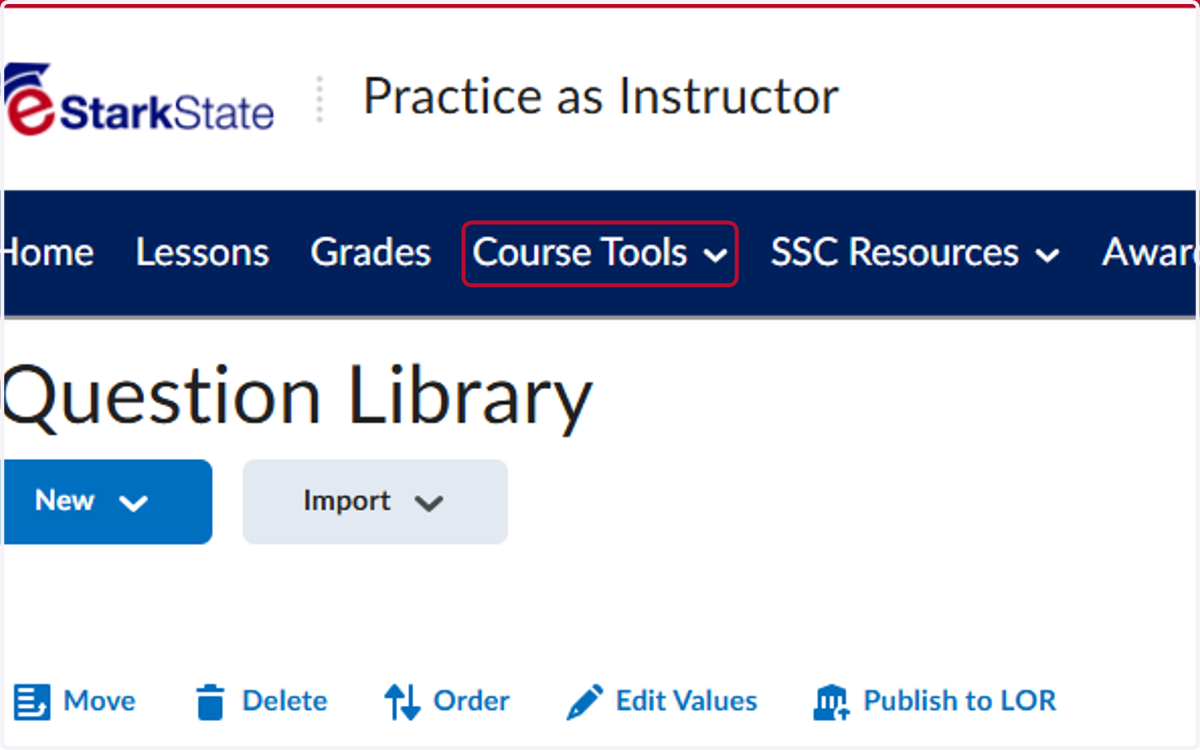The height and width of the screenshot is (750, 1200).
Task: Click the Move icon
Action: click(x=32, y=702)
